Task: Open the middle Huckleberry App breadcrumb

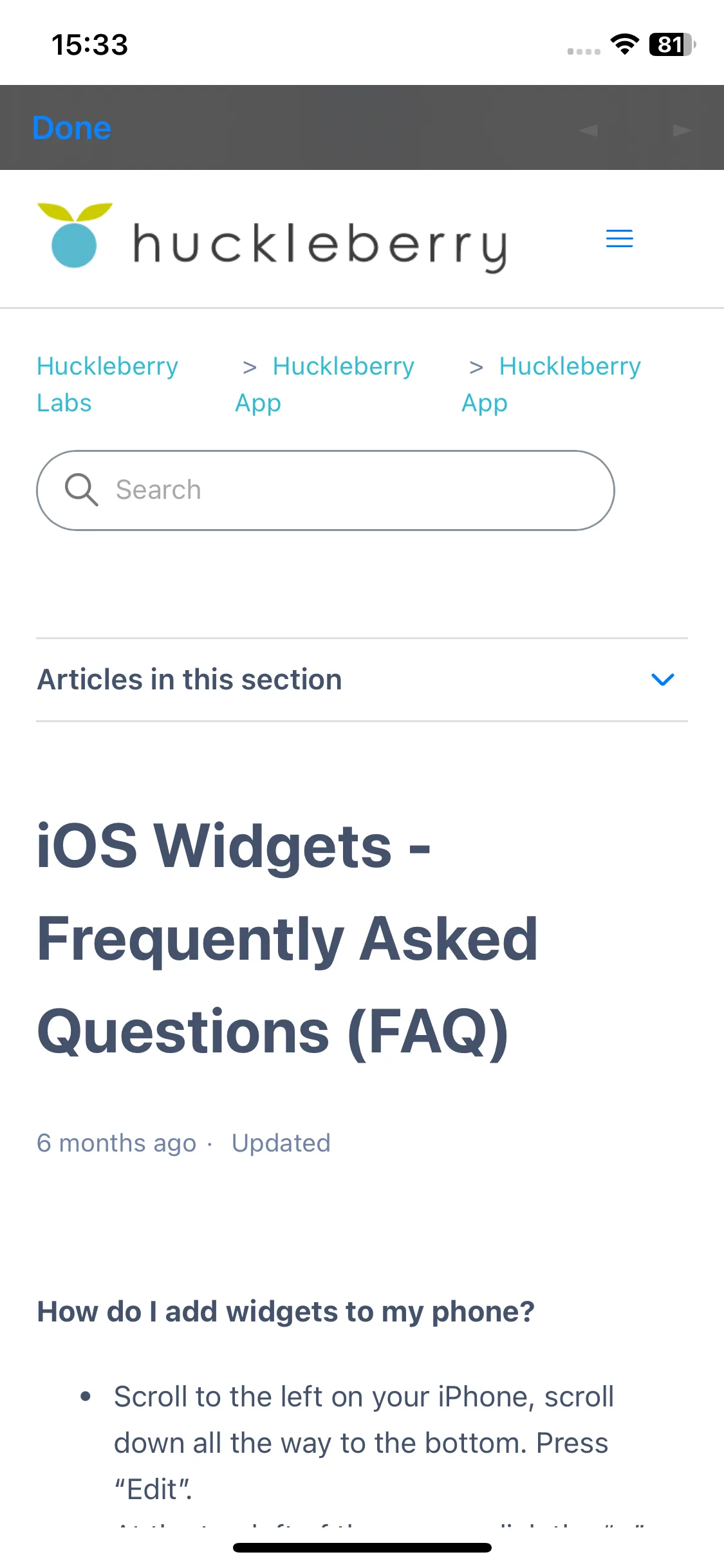Action: (325, 384)
